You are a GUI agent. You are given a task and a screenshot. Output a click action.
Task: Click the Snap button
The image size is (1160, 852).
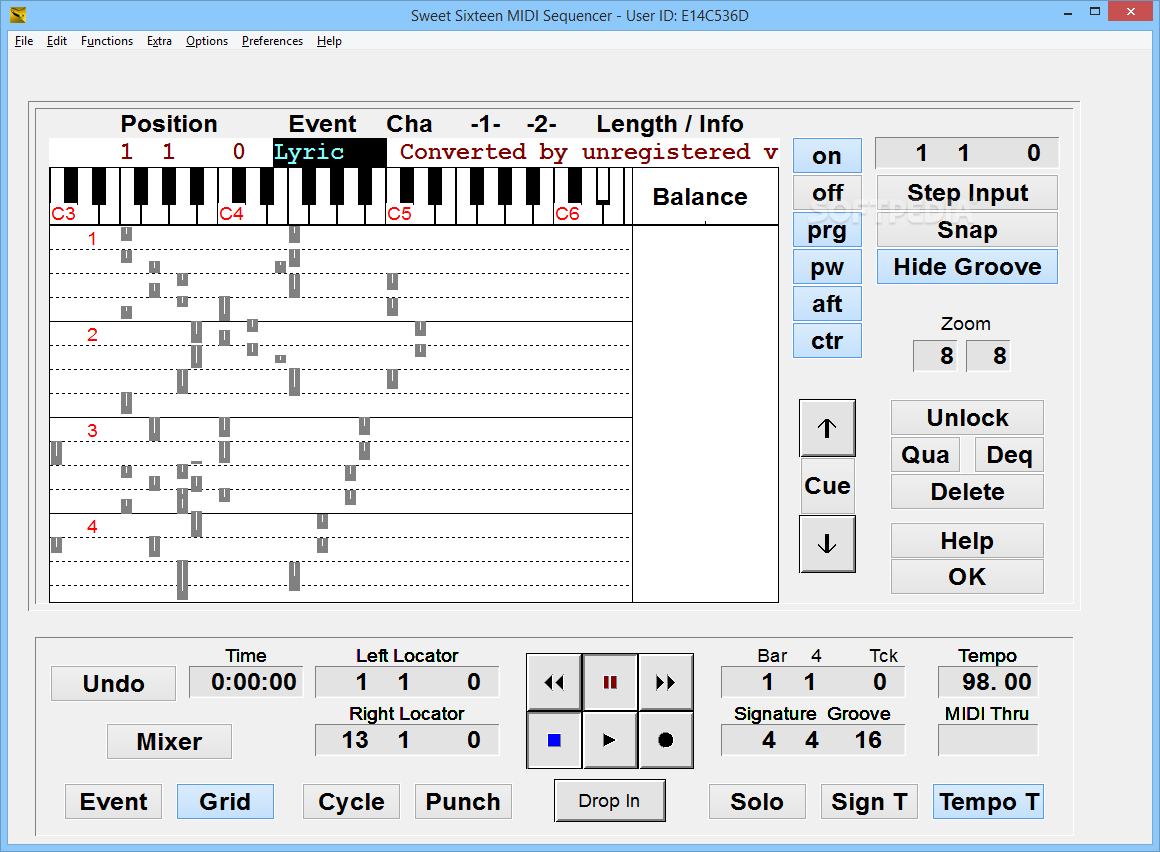point(967,230)
